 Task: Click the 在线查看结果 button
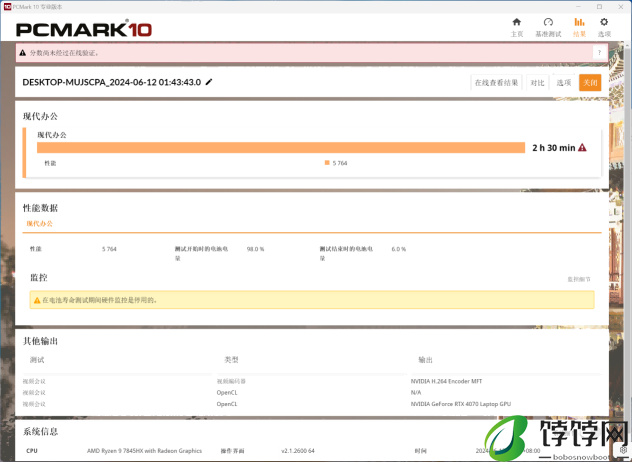click(496, 83)
